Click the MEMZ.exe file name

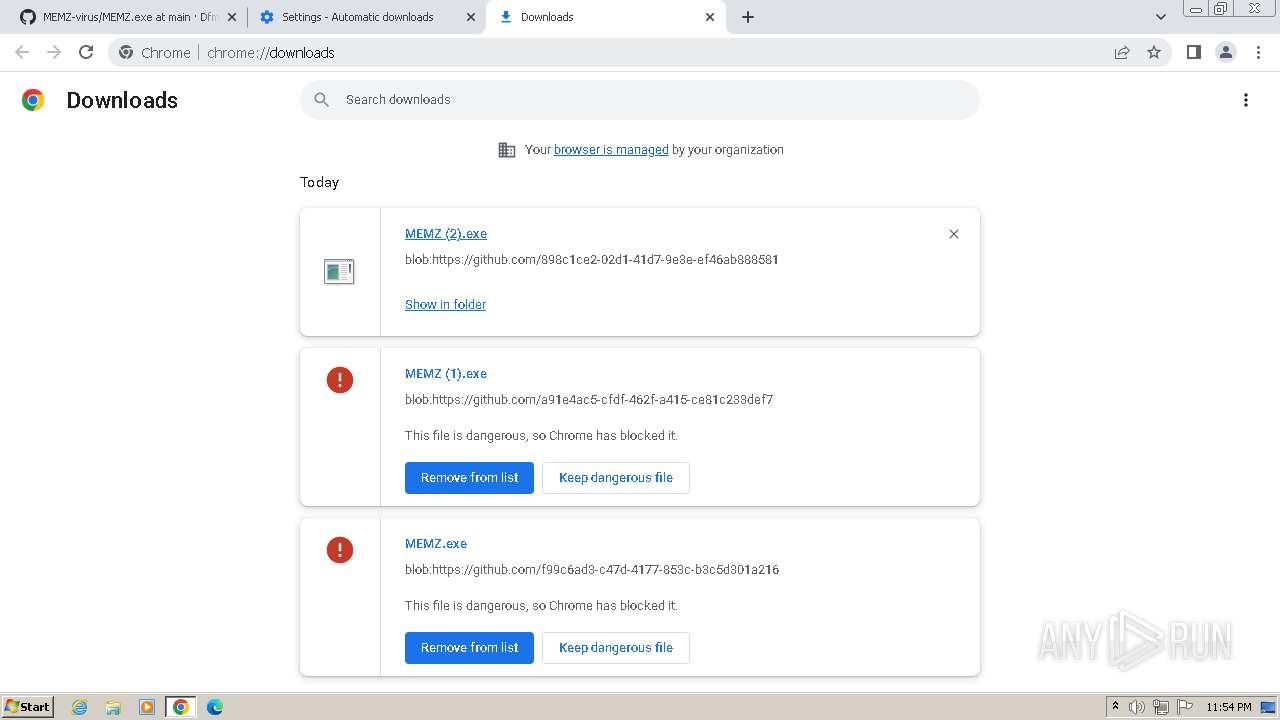[x=436, y=544]
